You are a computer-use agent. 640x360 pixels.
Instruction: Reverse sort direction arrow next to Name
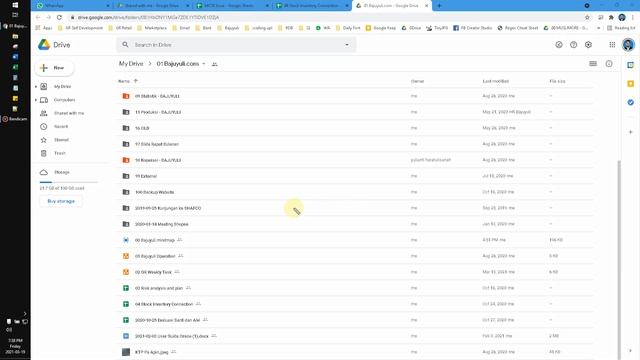tap(136, 81)
